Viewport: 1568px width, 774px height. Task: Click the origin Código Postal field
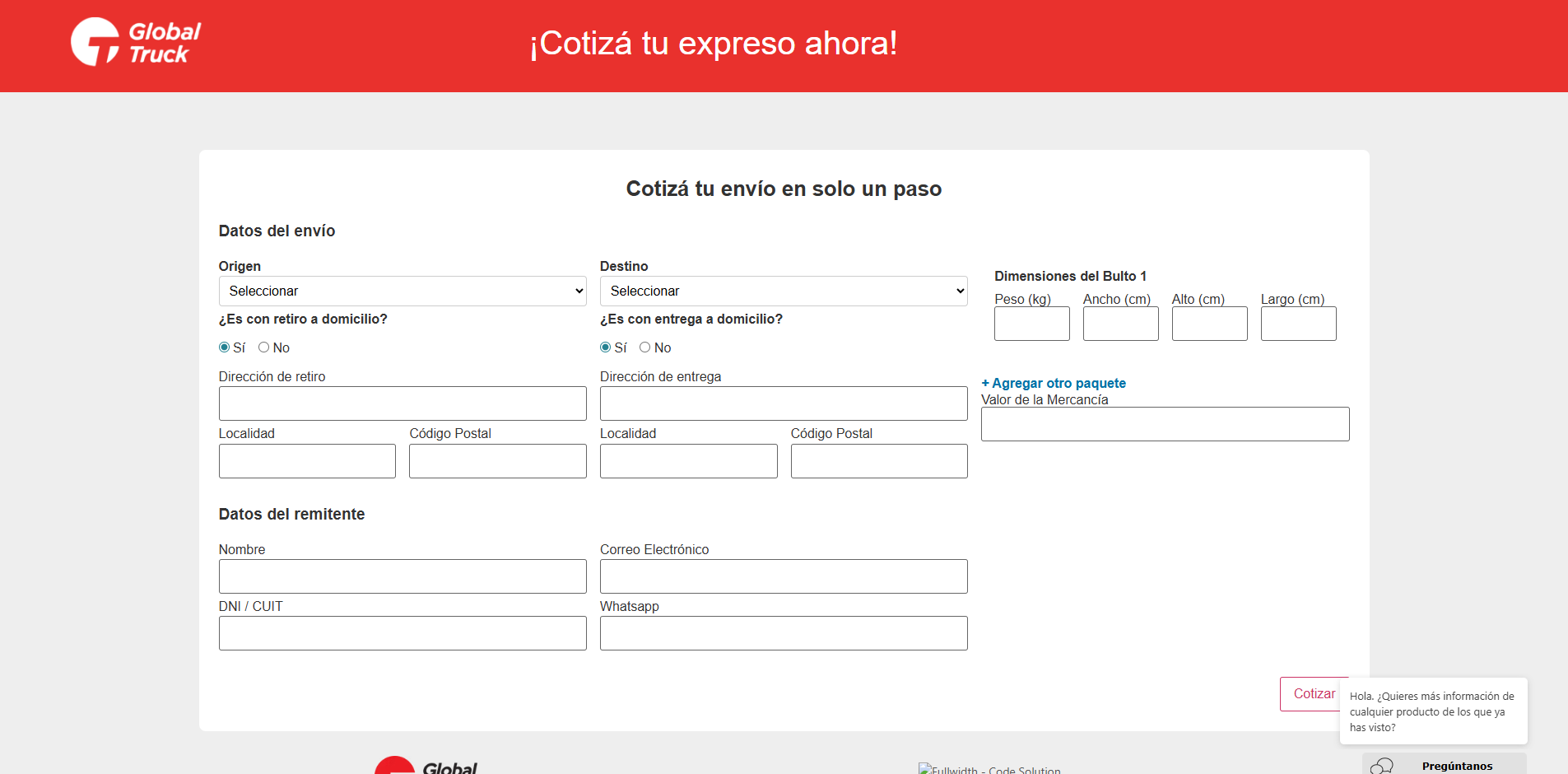pyautogui.click(x=498, y=461)
